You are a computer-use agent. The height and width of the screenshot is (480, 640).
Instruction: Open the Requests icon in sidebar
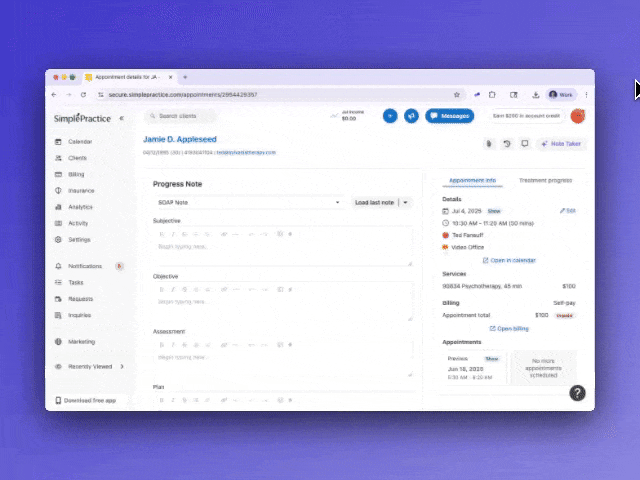pyautogui.click(x=58, y=299)
